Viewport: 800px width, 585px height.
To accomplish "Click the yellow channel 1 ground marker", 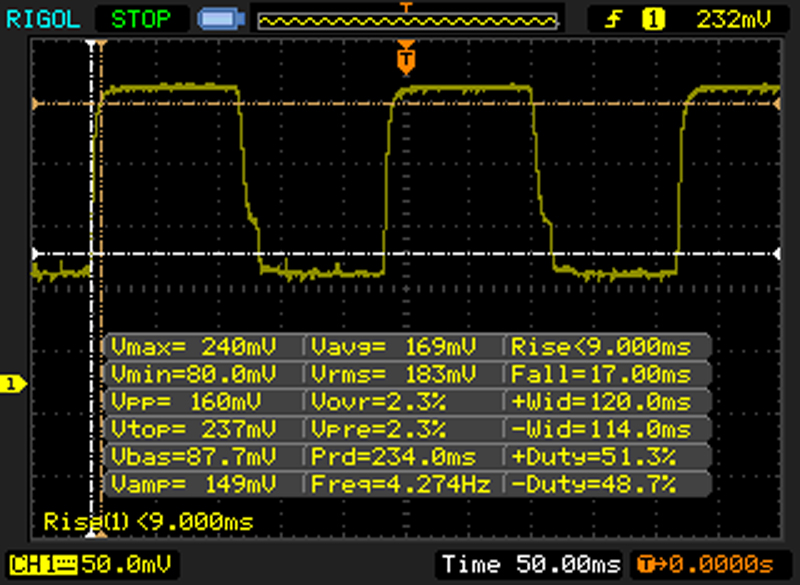I will click(12, 384).
